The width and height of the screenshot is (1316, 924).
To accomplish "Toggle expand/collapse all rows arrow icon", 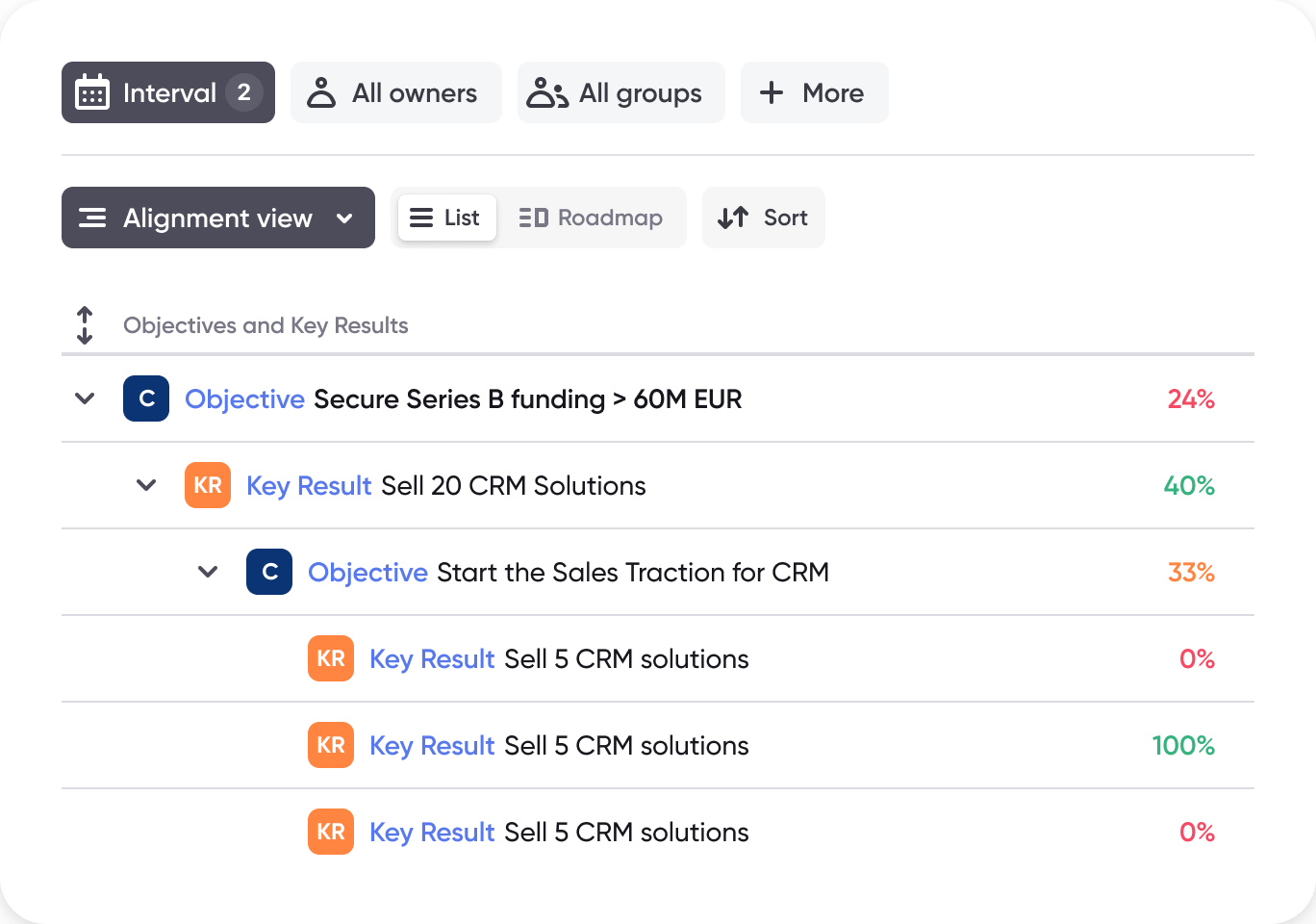I will 85,325.
